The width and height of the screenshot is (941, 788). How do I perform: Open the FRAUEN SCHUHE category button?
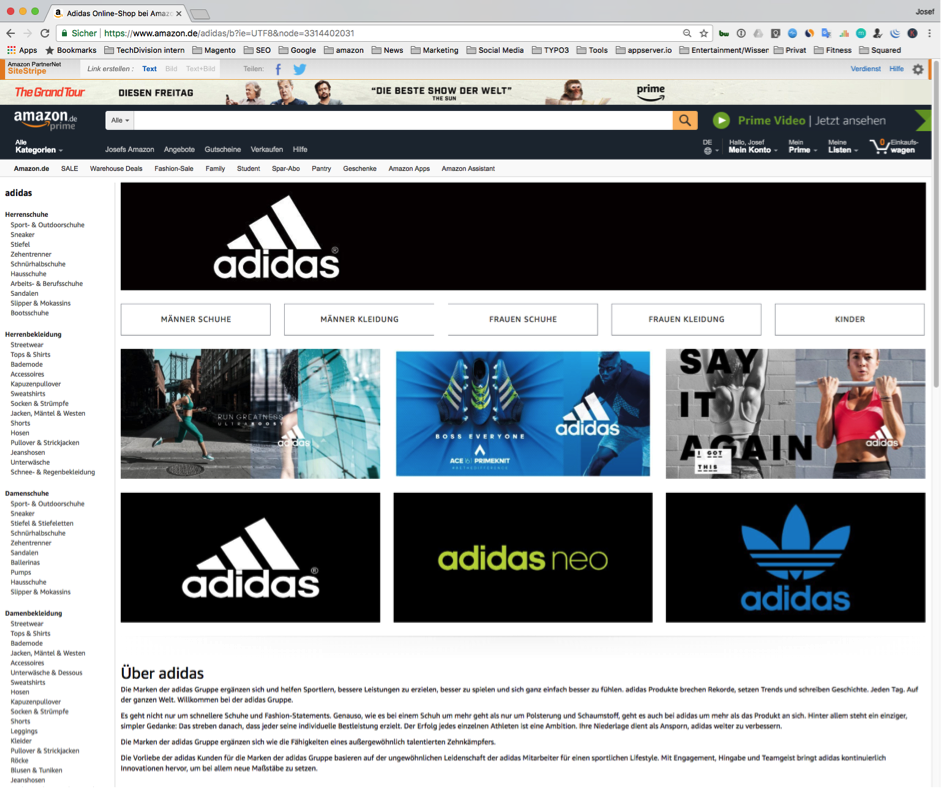[x=523, y=319]
